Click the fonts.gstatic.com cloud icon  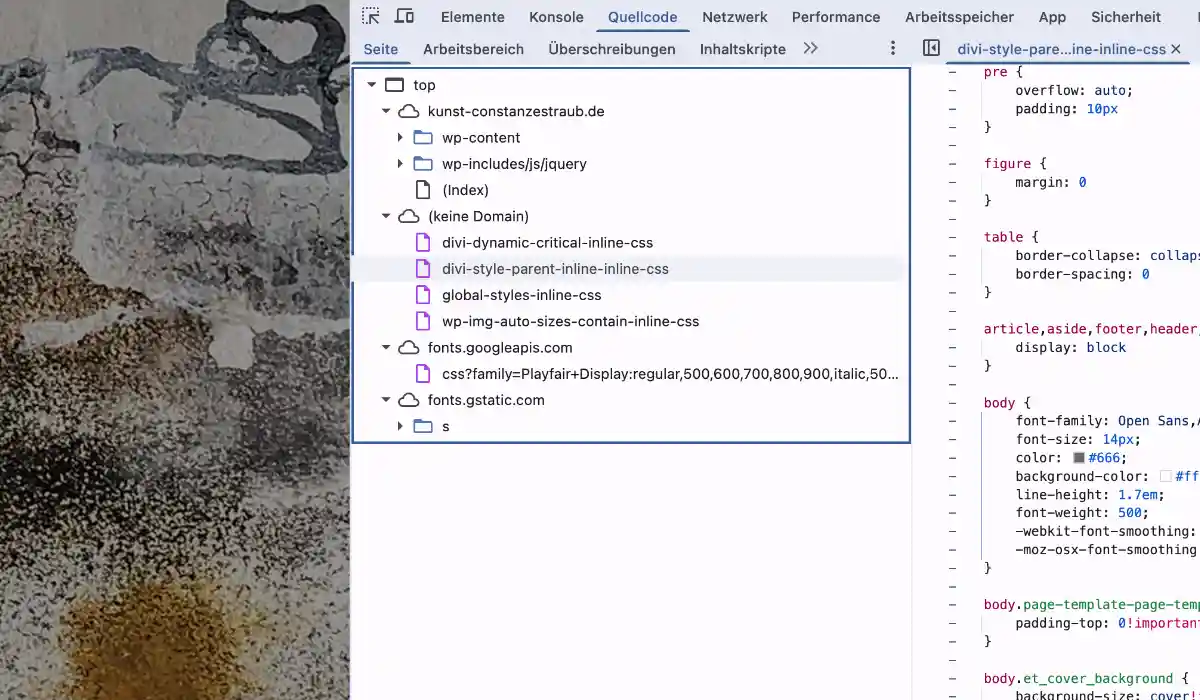click(x=409, y=400)
